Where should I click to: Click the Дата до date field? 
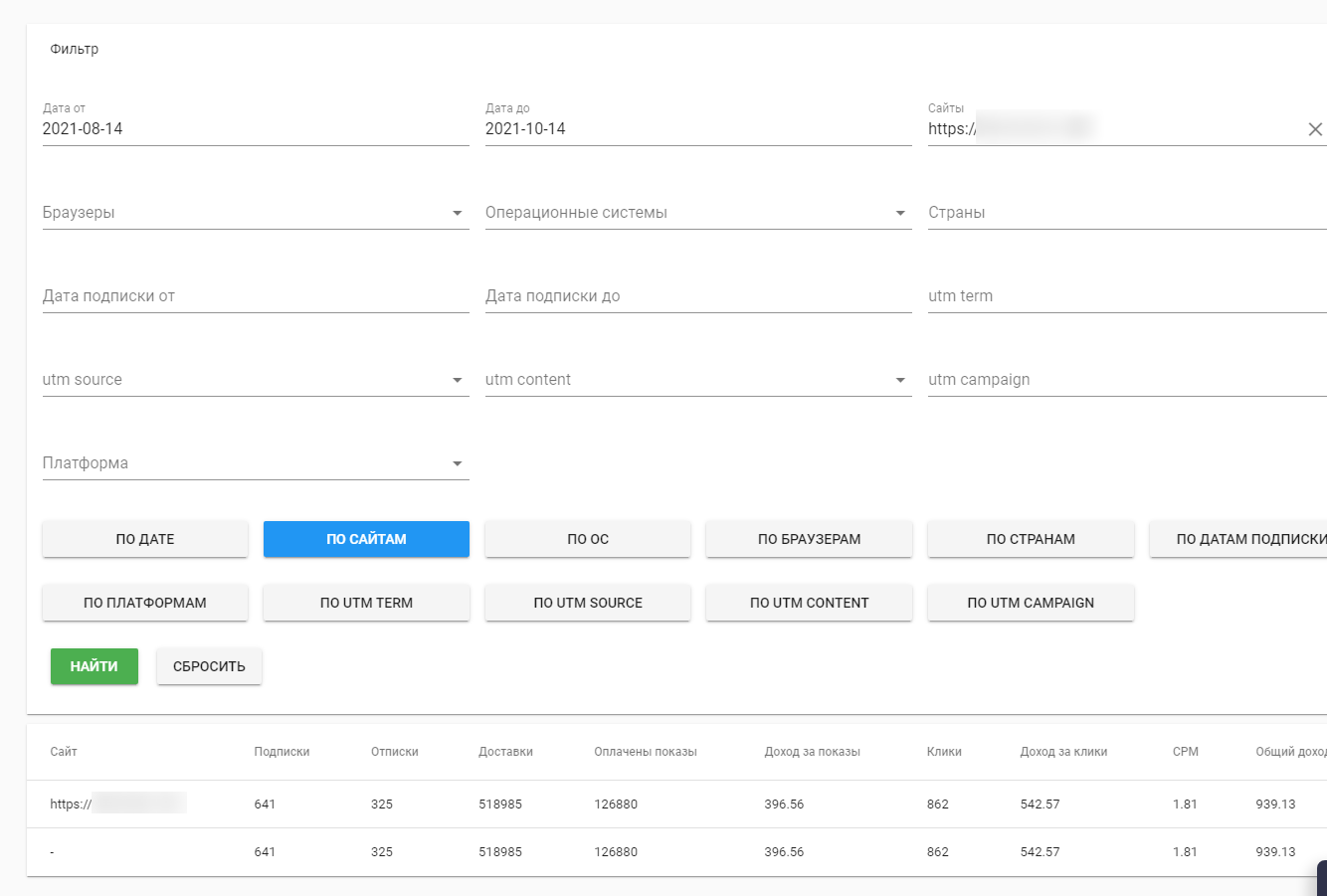click(697, 129)
